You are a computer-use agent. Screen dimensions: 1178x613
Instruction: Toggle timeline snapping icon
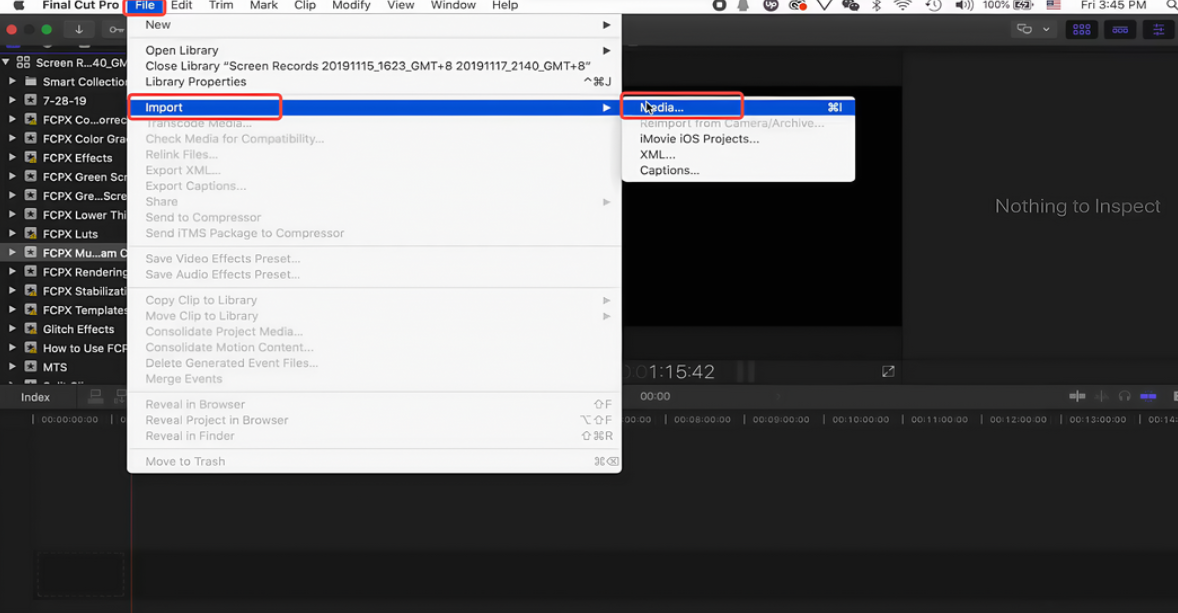1077,396
